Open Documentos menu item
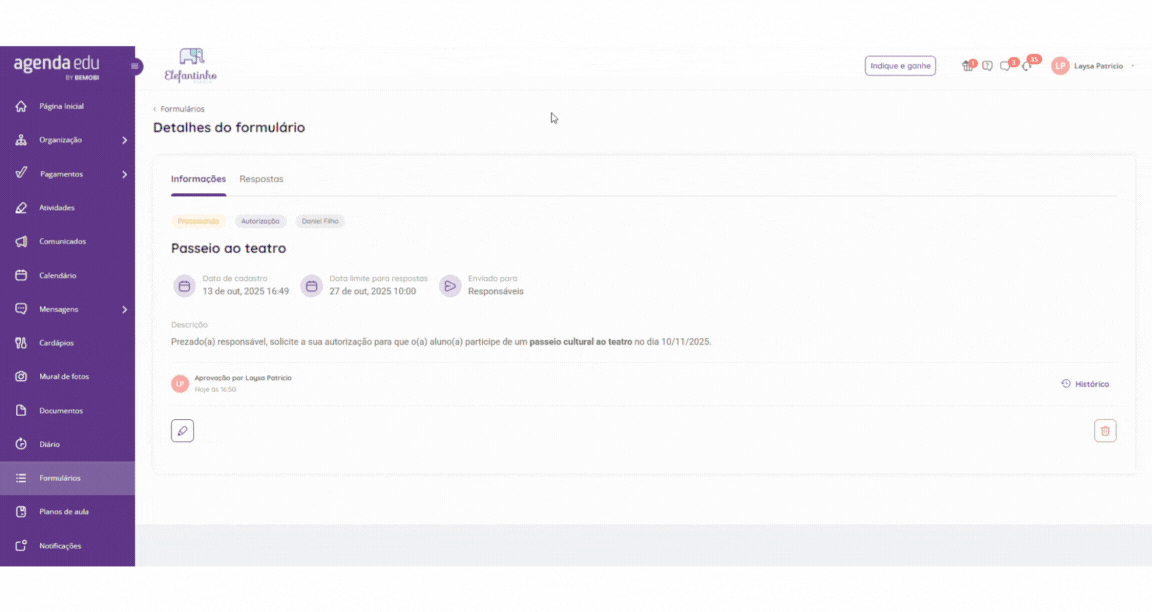 point(68,411)
